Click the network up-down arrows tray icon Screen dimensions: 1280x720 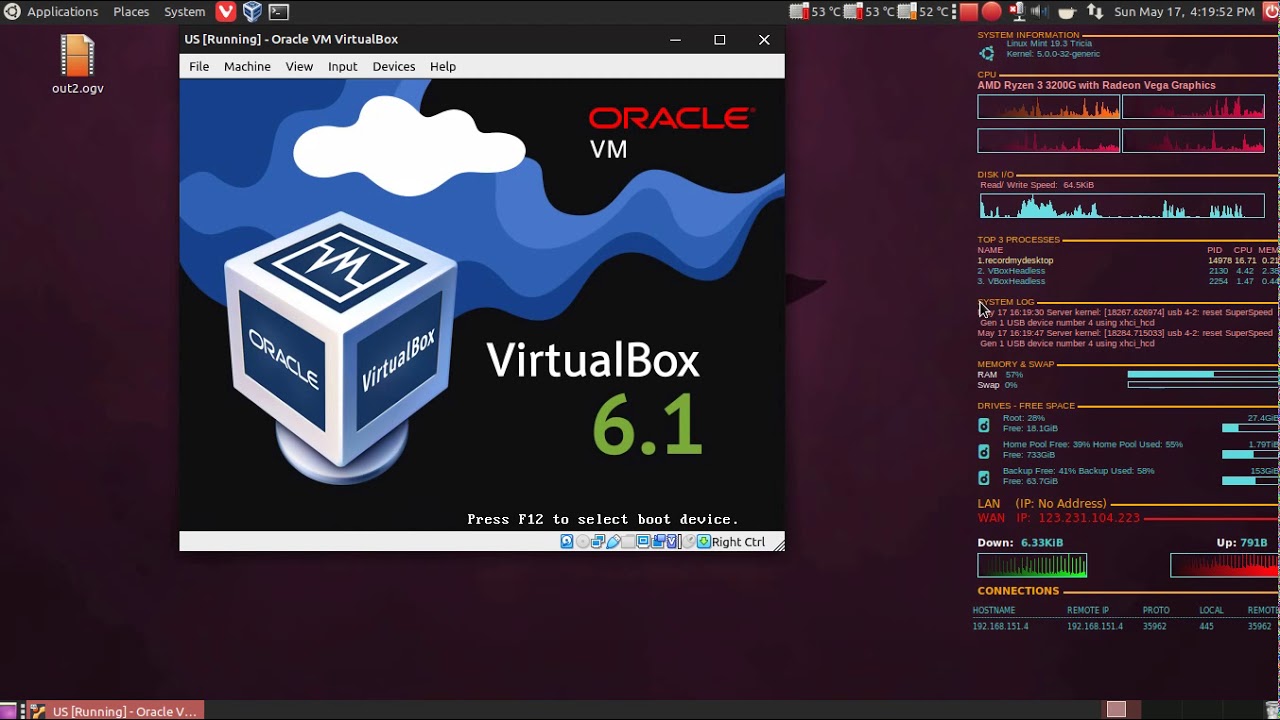tap(1095, 12)
